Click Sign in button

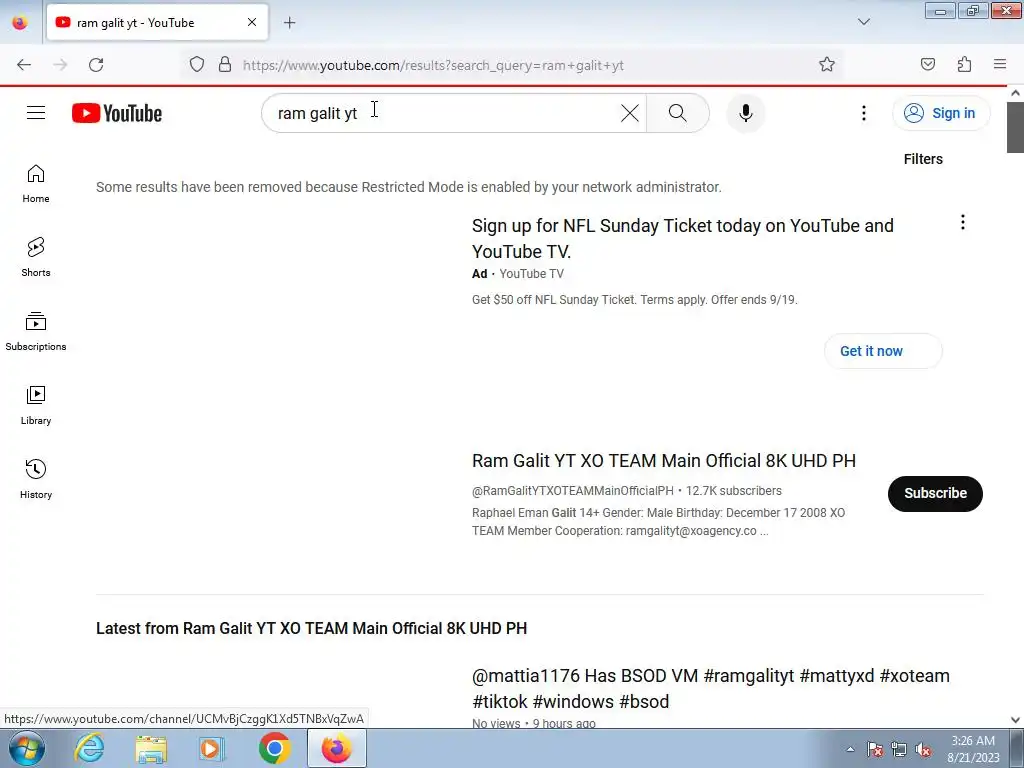tap(941, 113)
